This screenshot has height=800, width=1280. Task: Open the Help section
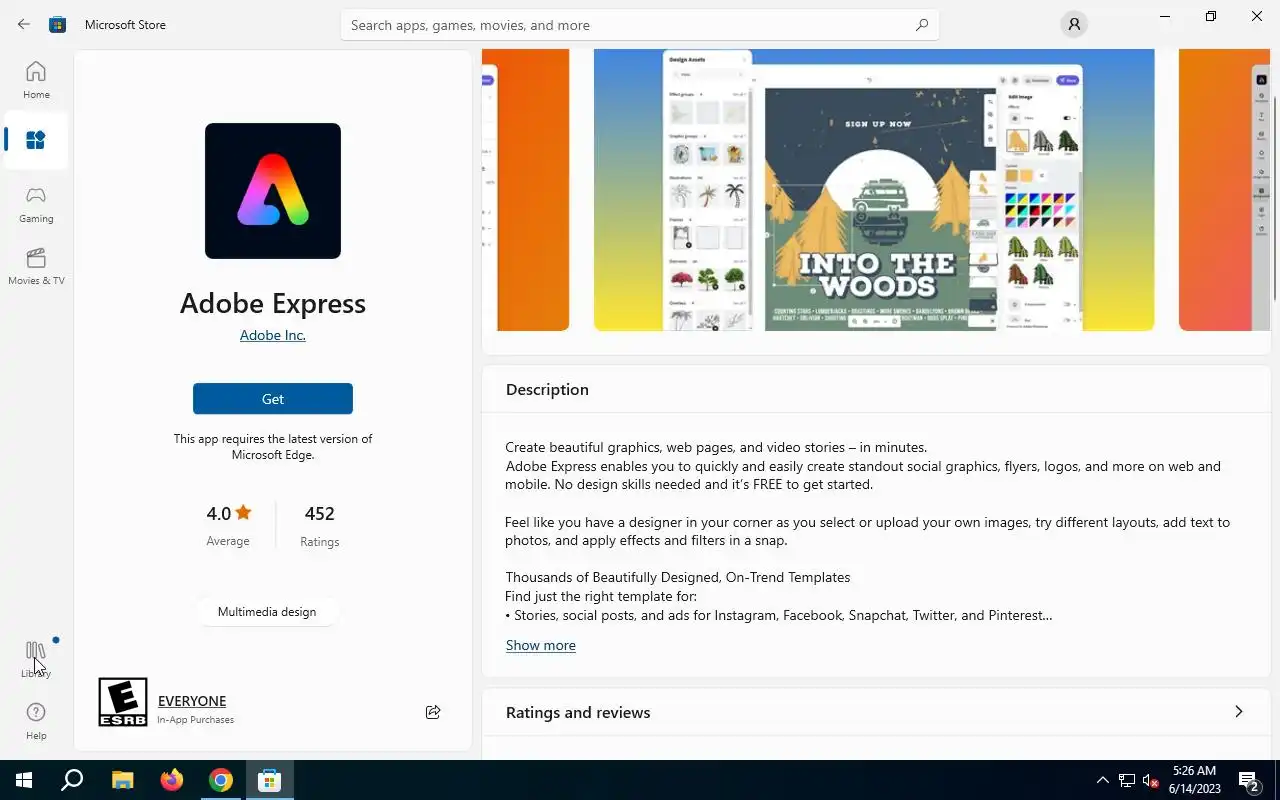point(36,721)
